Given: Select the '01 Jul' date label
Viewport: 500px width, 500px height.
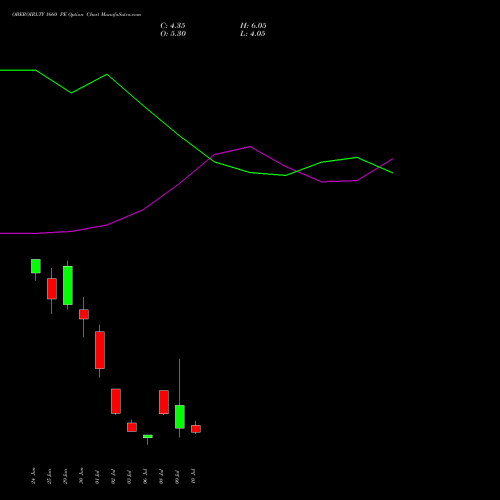Looking at the screenshot, I should pos(97,477).
